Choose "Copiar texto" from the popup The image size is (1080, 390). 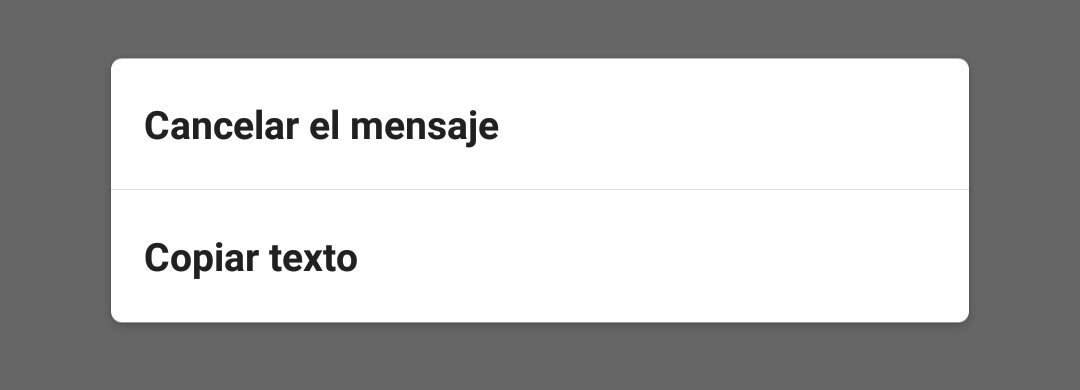pyautogui.click(x=539, y=256)
